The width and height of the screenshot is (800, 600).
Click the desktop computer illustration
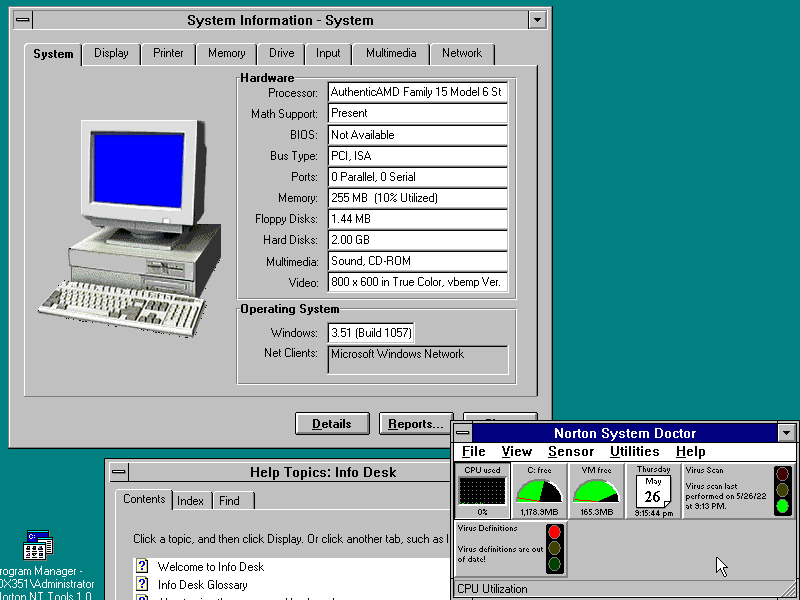131,227
